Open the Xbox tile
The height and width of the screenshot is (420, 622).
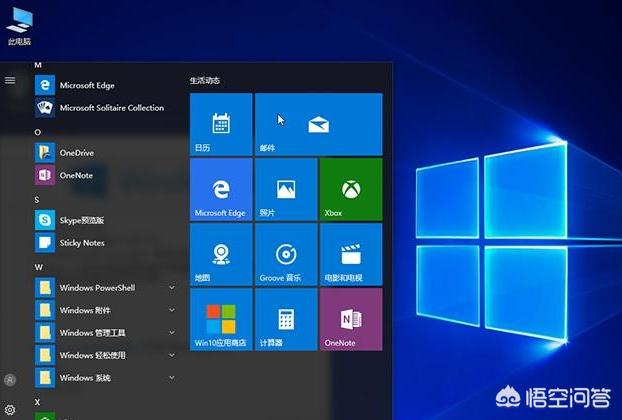[351, 189]
